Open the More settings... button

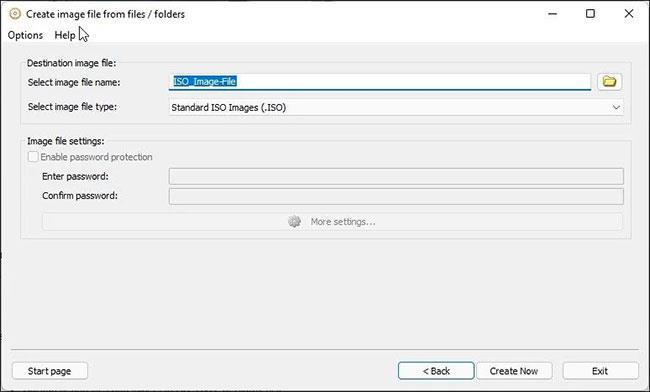pyautogui.click(x=332, y=222)
